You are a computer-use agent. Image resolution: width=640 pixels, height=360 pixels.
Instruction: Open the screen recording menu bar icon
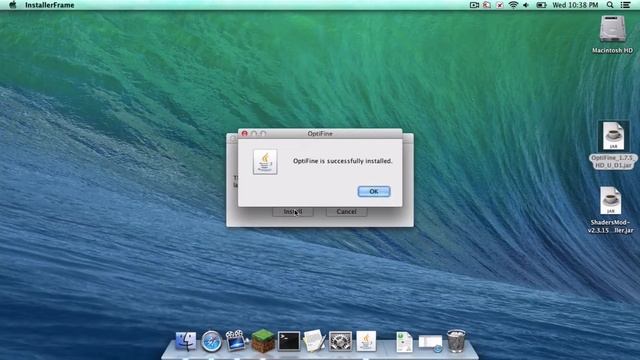tap(474, 5)
